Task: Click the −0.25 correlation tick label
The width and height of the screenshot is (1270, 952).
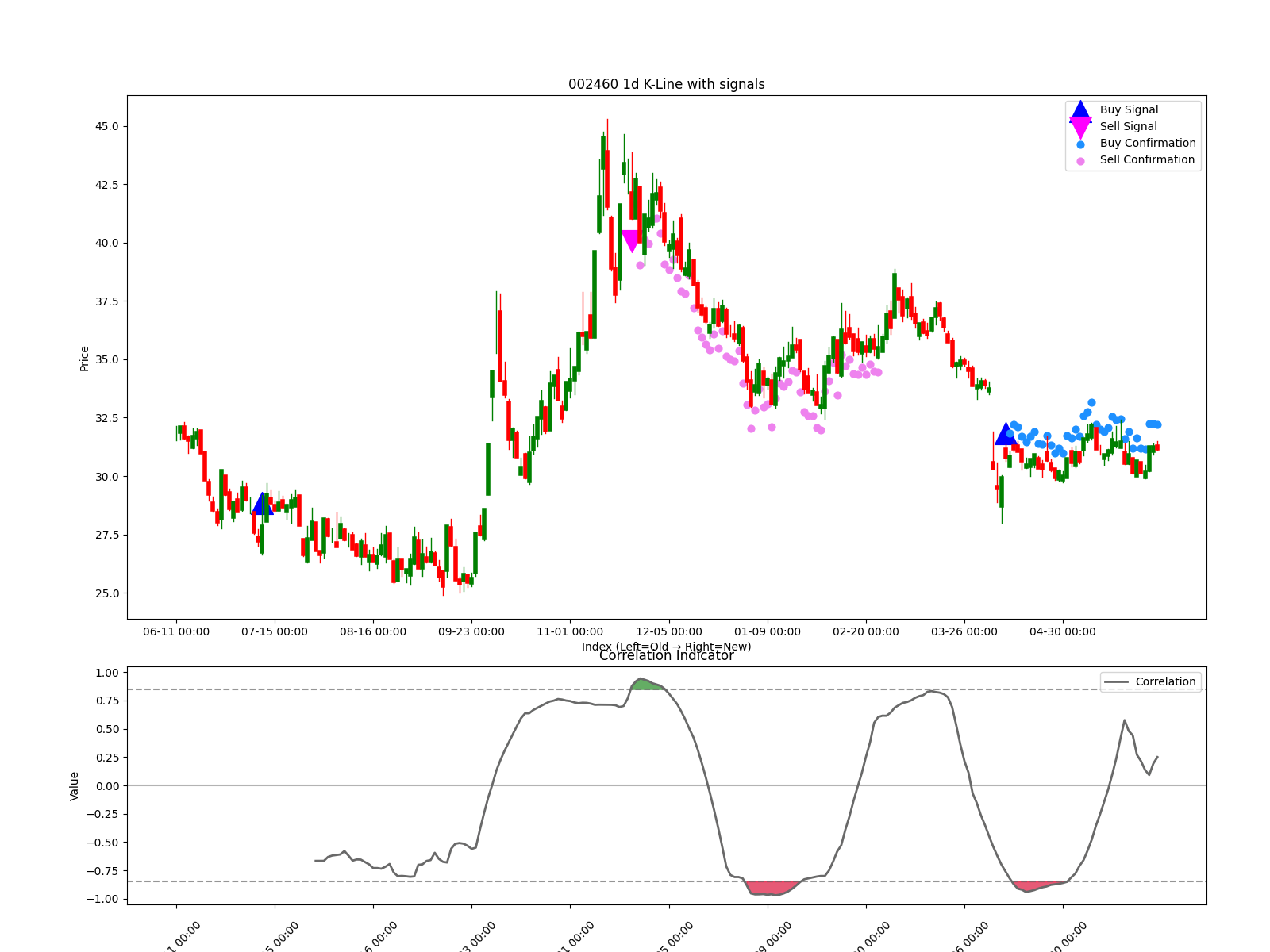Action: pos(103,814)
